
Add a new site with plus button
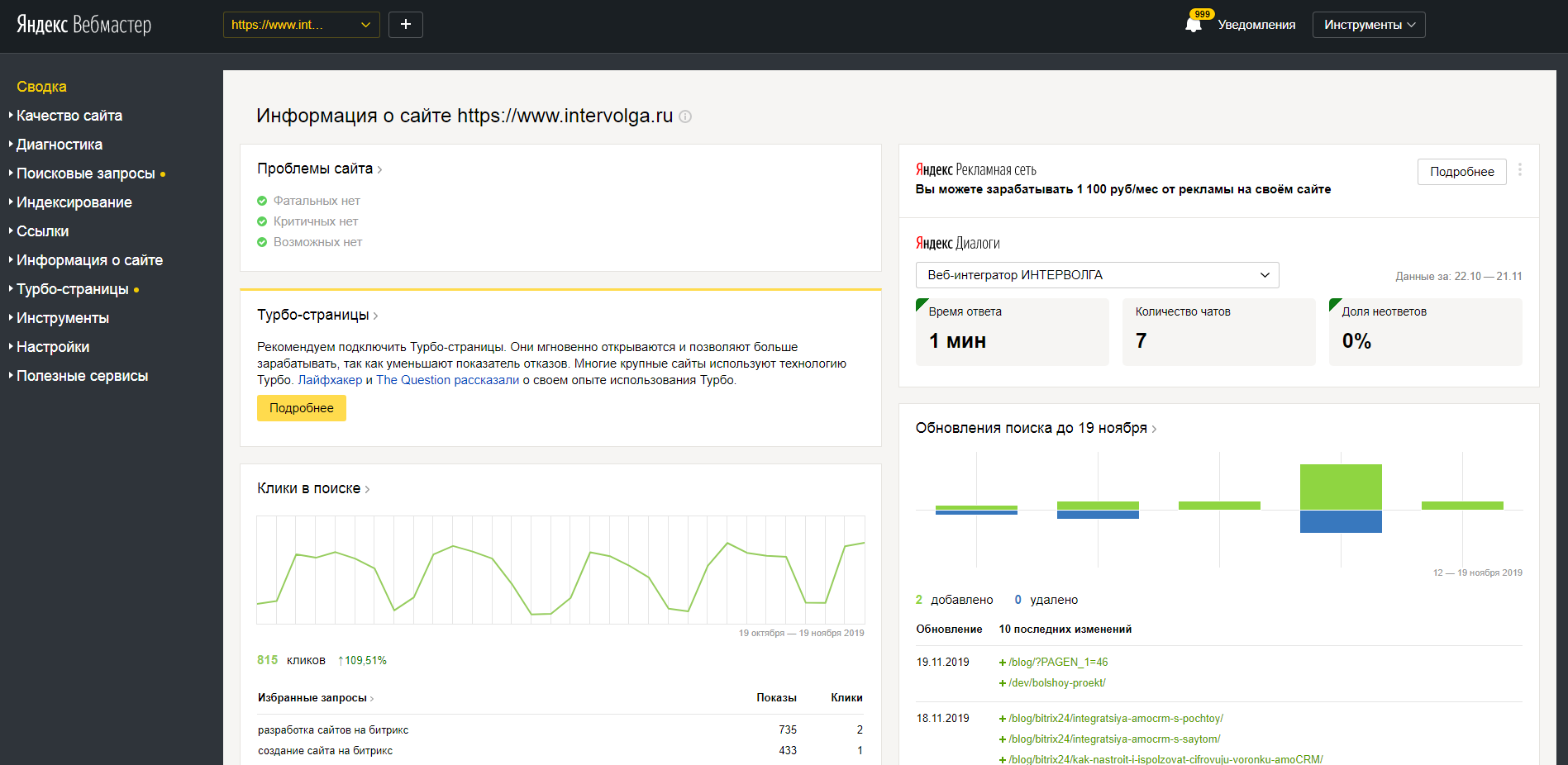coord(406,25)
